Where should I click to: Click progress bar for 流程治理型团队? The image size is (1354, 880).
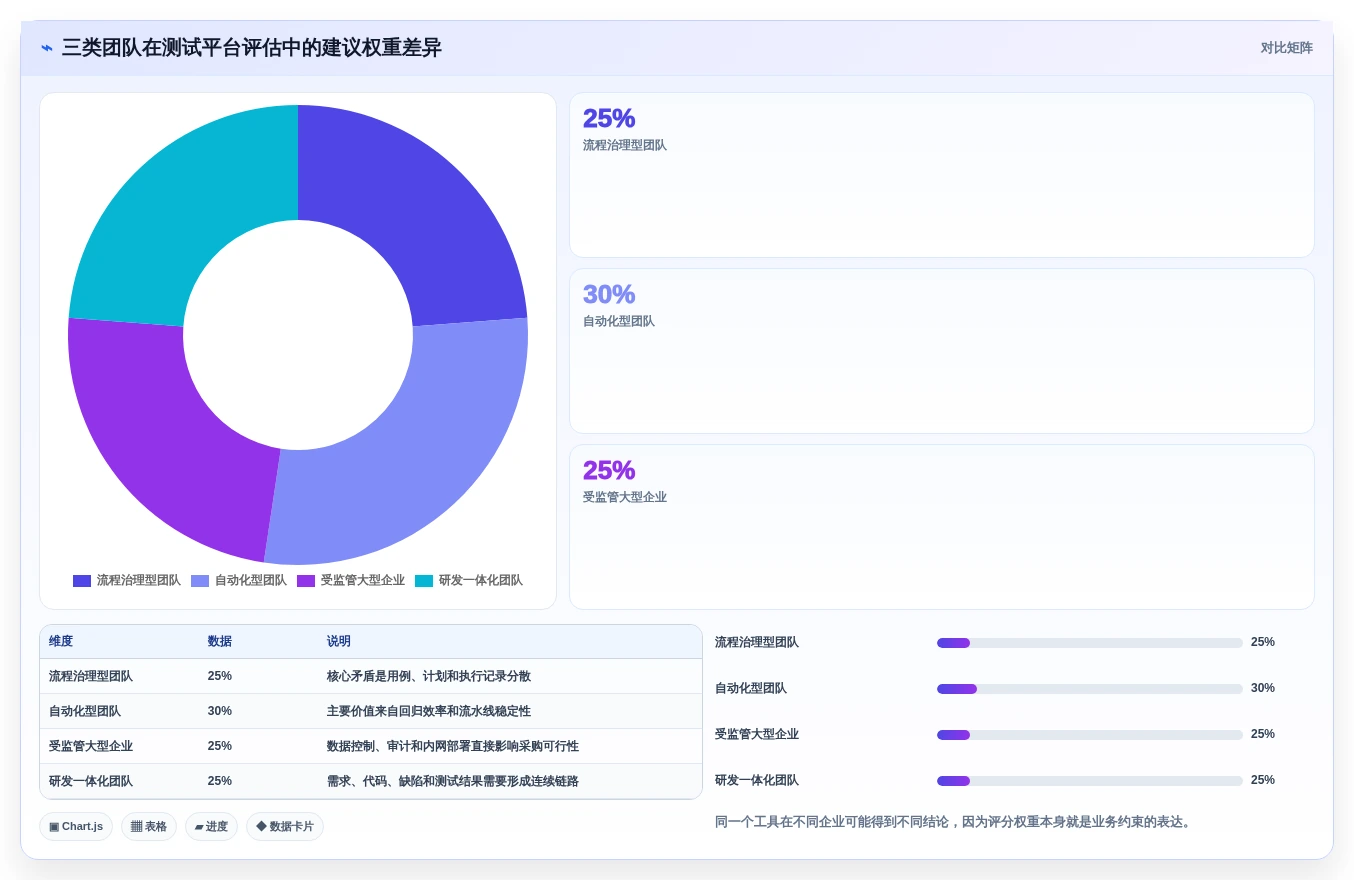click(1090, 643)
